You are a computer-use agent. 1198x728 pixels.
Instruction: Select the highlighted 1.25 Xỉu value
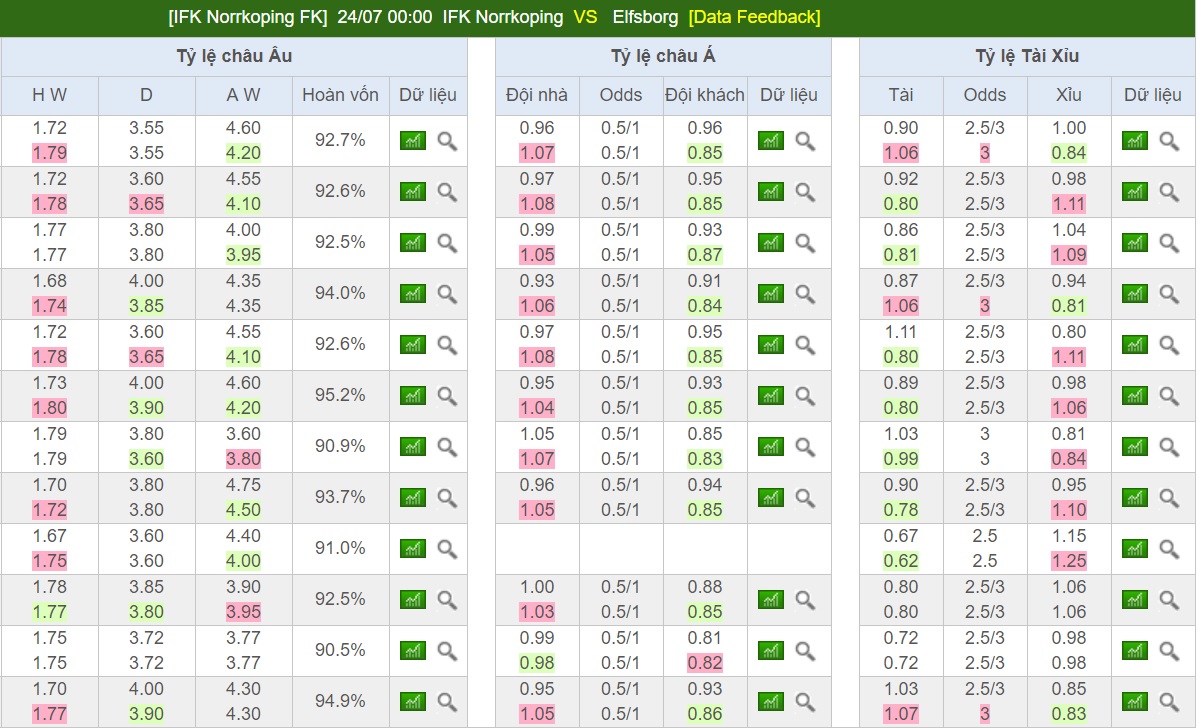(1068, 561)
